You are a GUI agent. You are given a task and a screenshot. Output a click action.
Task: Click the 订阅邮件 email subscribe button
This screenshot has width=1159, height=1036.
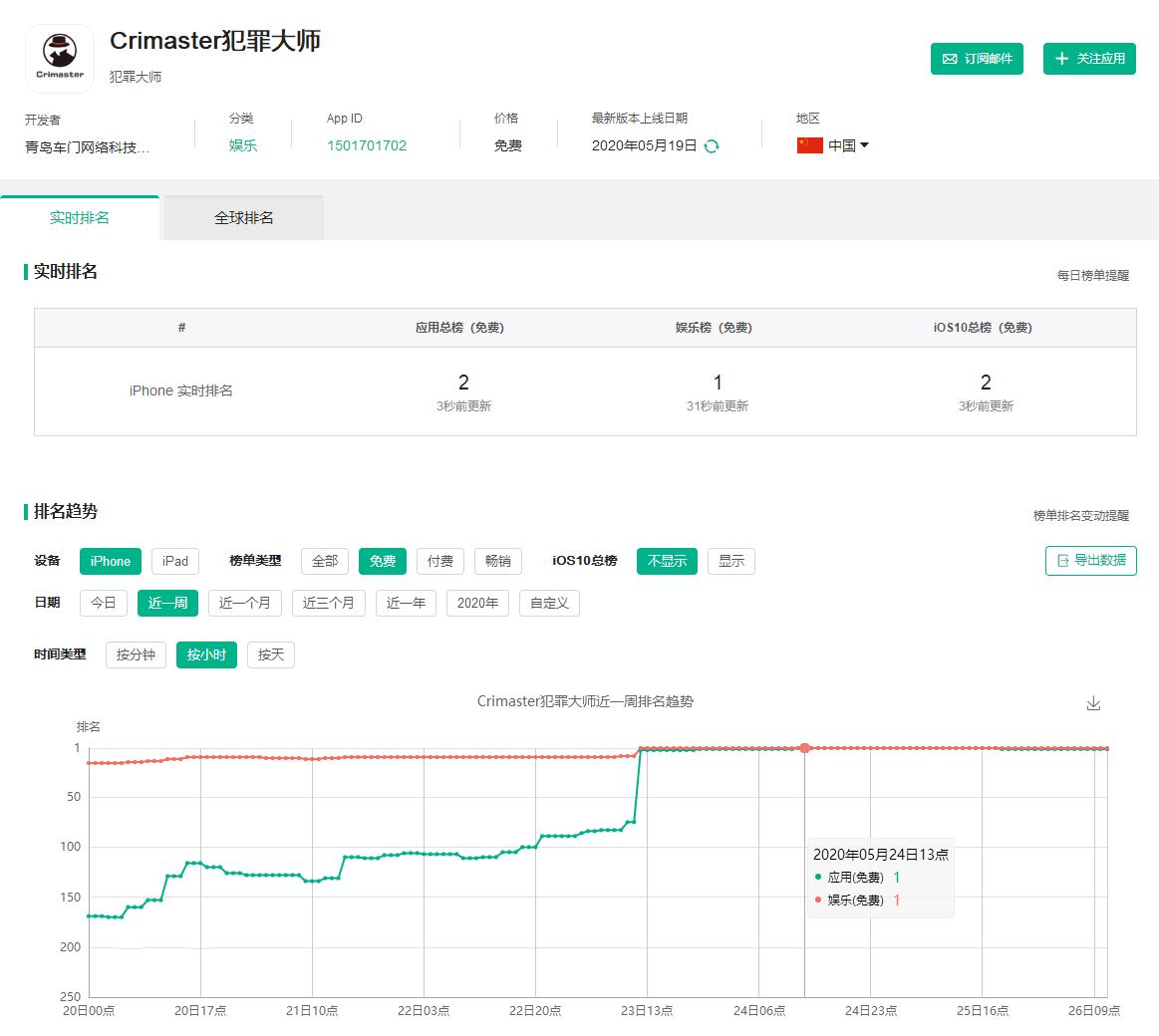[x=978, y=59]
